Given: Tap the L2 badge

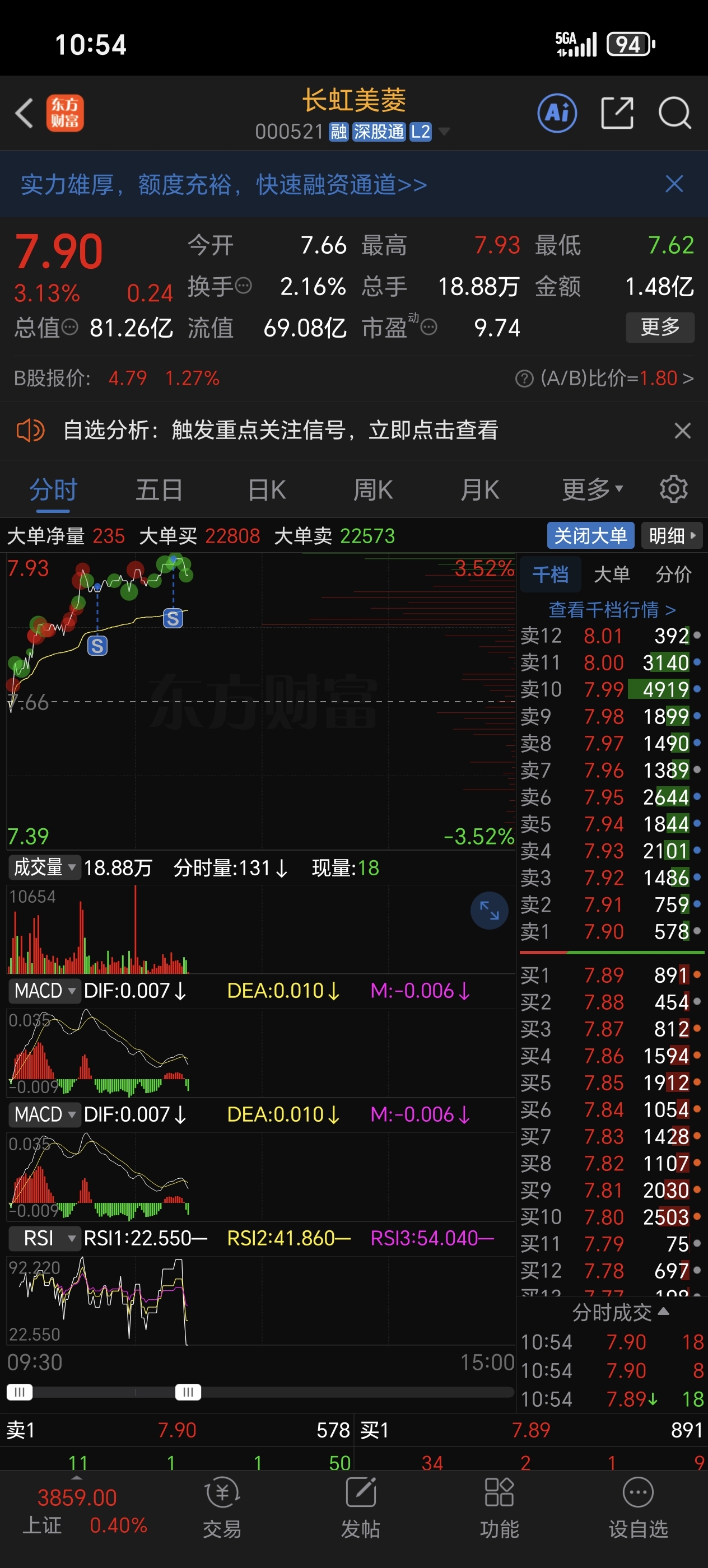Looking at the screenshot, I should 421,132.
